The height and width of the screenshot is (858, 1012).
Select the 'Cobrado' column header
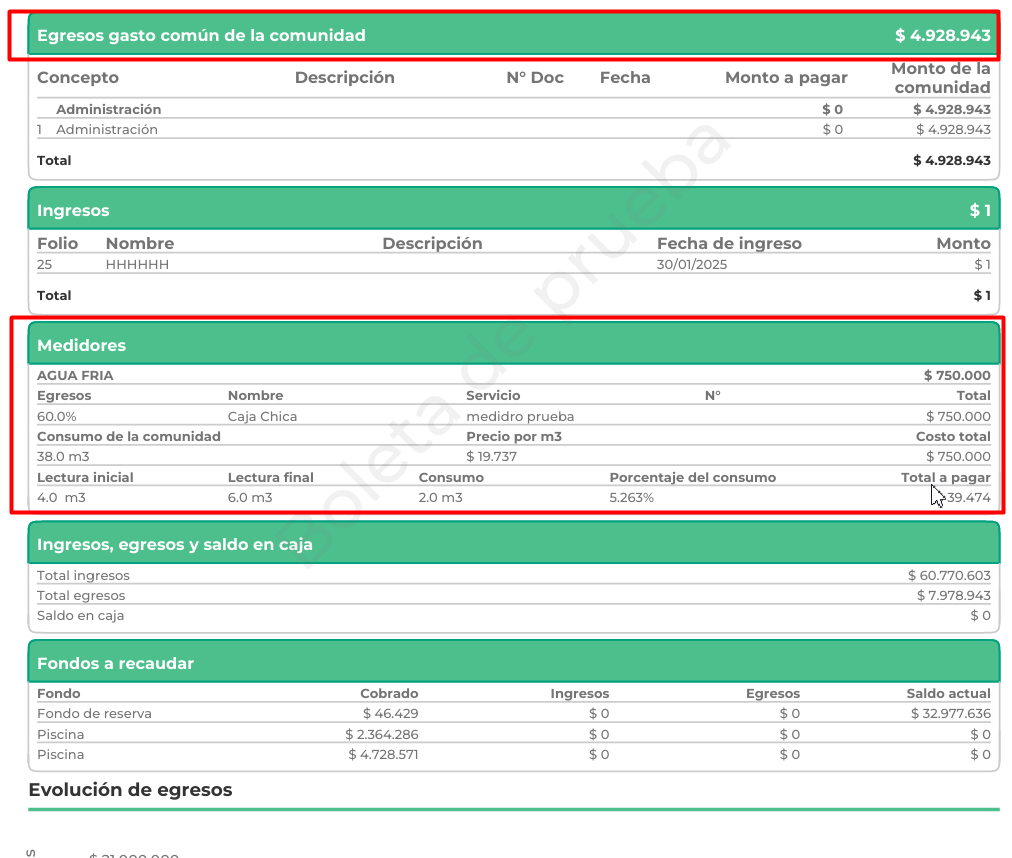[x=389, y=694]
